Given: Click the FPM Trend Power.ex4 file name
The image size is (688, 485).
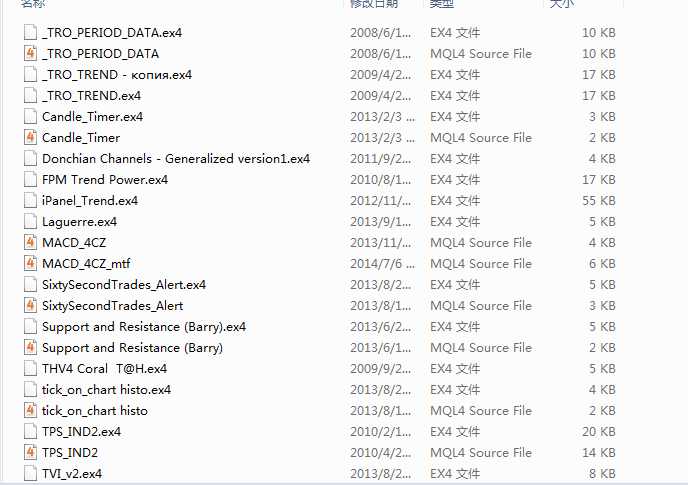Looking at the screenshot, I should coord(105,180).
